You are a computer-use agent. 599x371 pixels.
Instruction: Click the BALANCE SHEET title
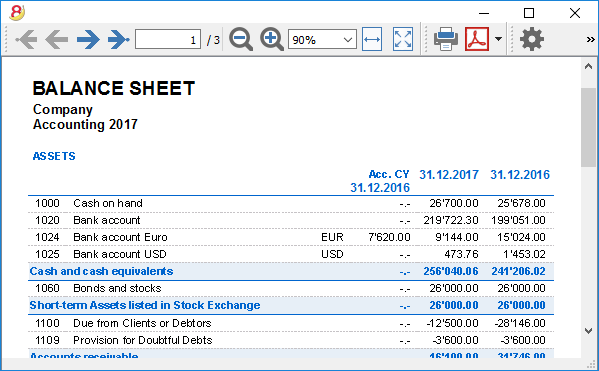(114, 88)
